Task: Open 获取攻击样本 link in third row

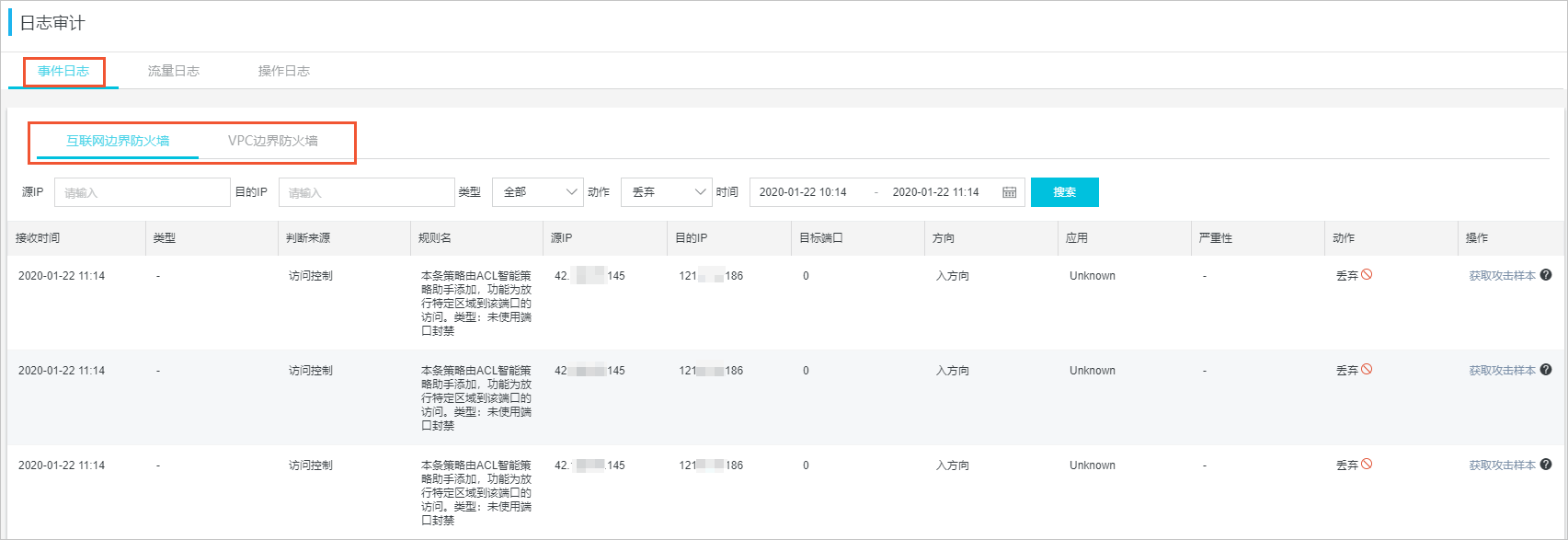Action: (x=1502, y=465)
